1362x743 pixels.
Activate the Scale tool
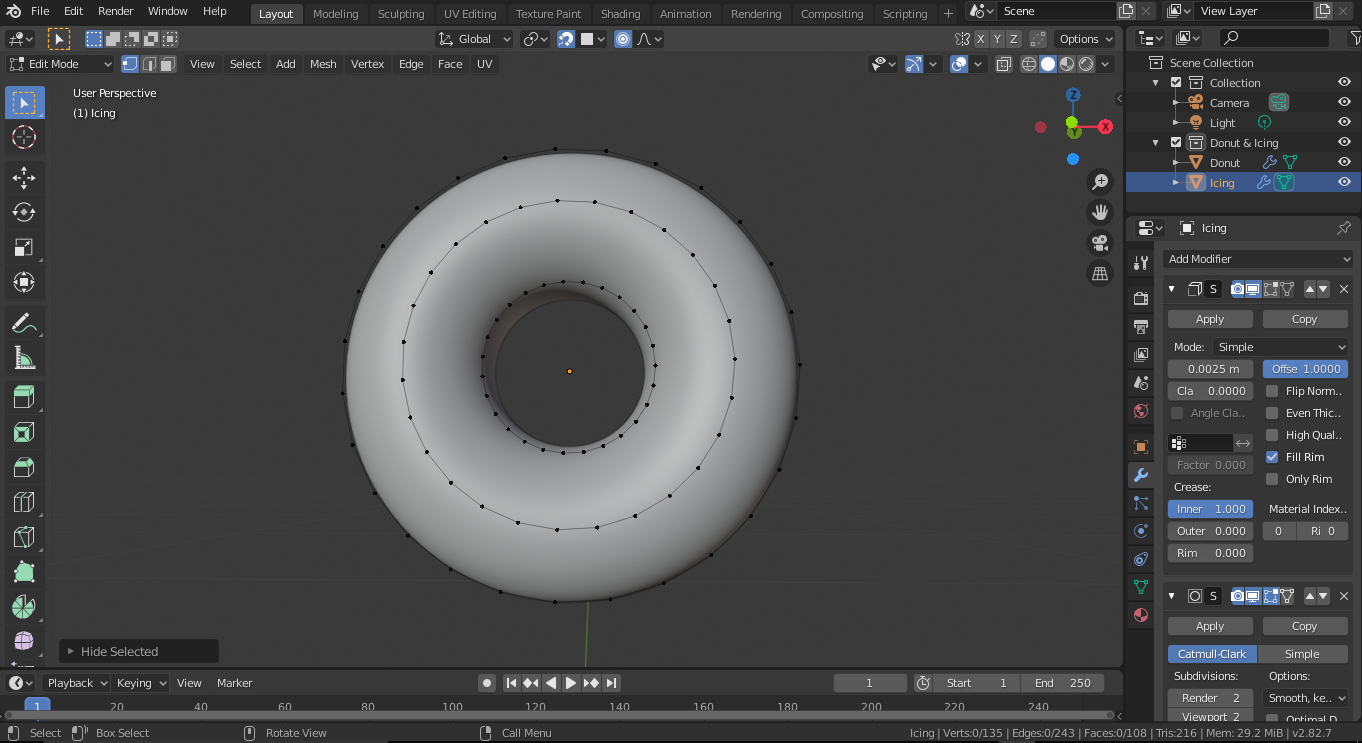pos(24,247)
